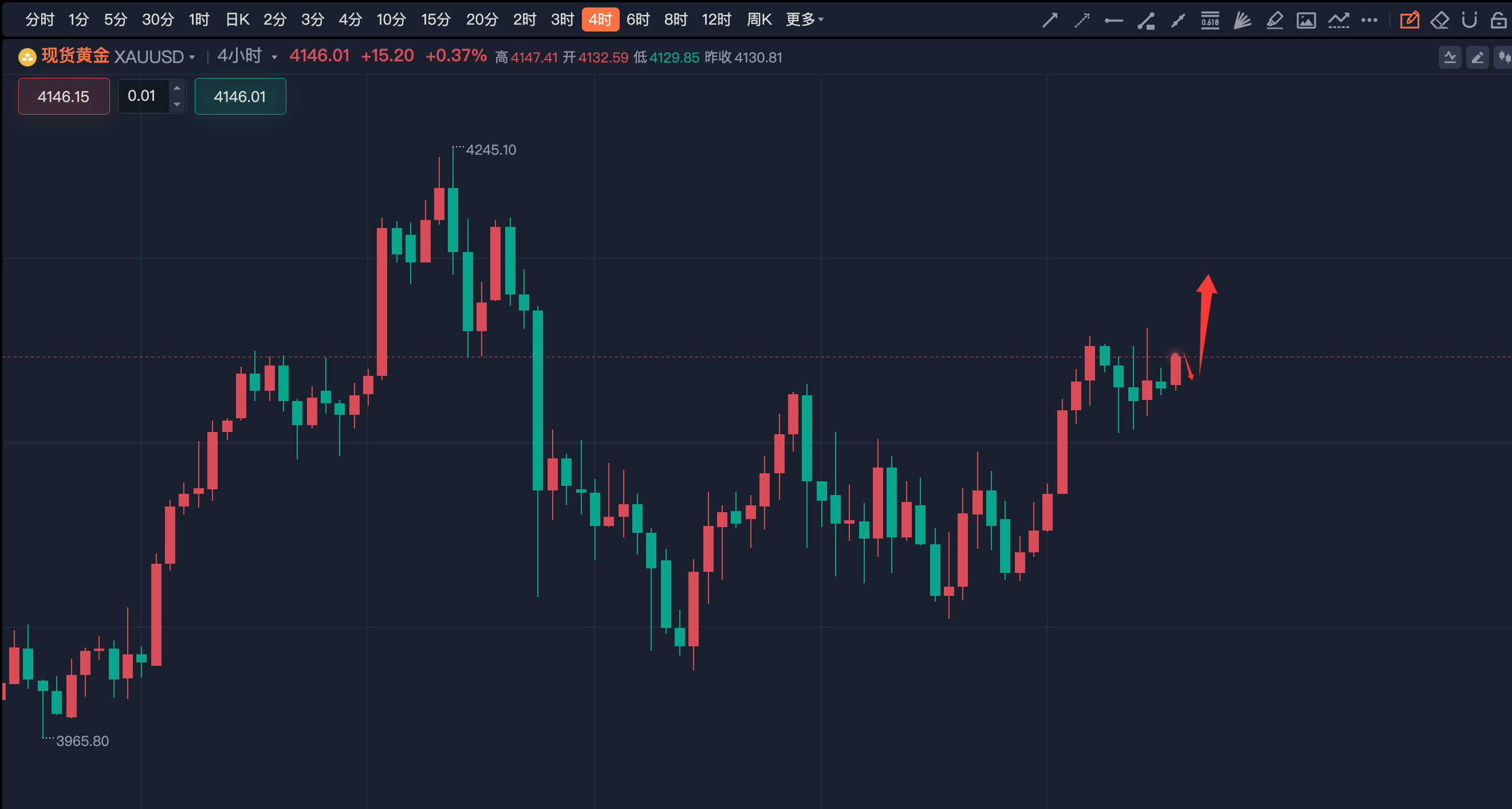Open the XAUUSD symbol dropdown
Viewport: 1512px width, 809px height.
(x=154, y=57)
